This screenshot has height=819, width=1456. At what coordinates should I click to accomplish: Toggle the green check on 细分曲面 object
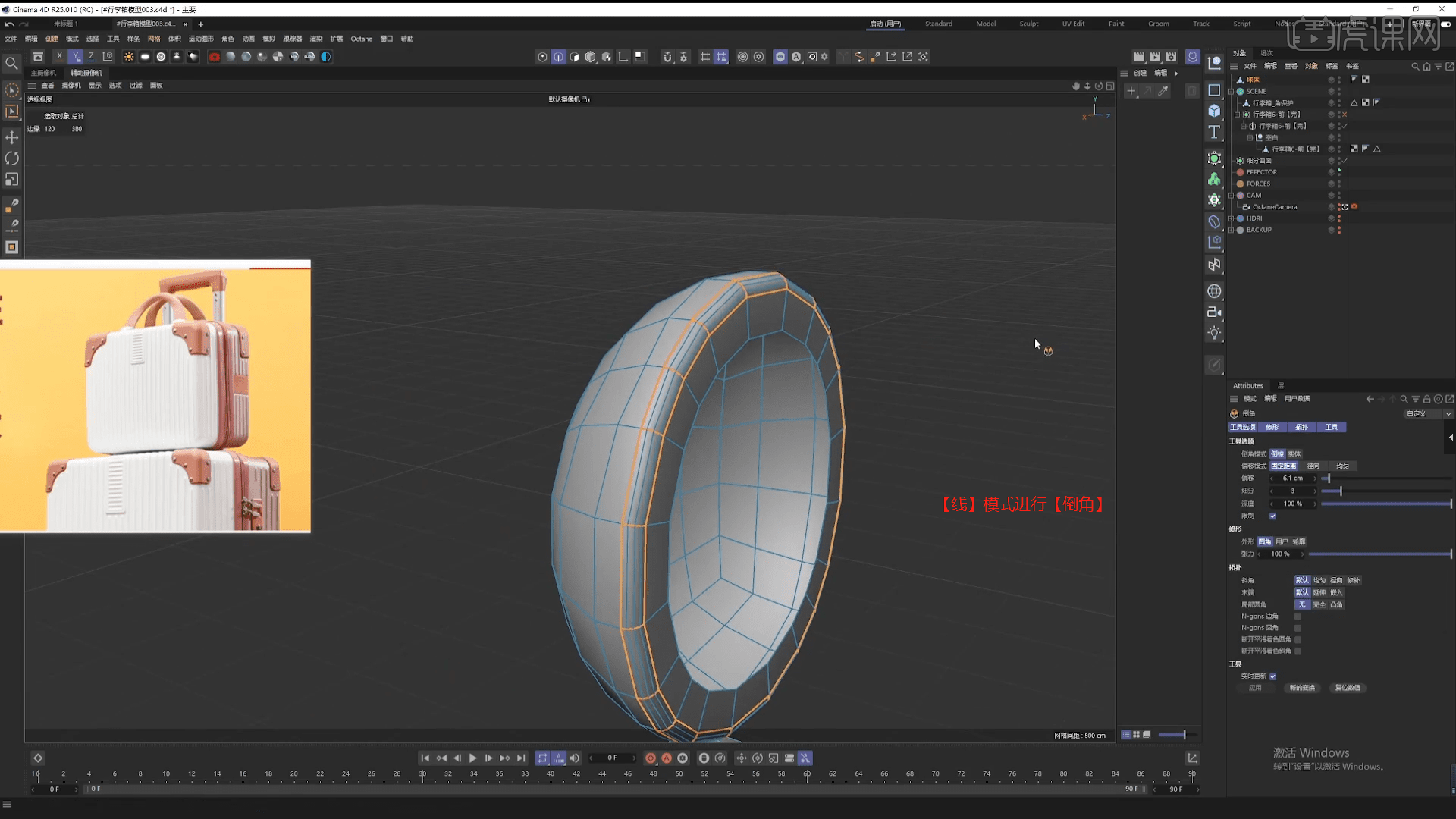tap(1345, 161)
